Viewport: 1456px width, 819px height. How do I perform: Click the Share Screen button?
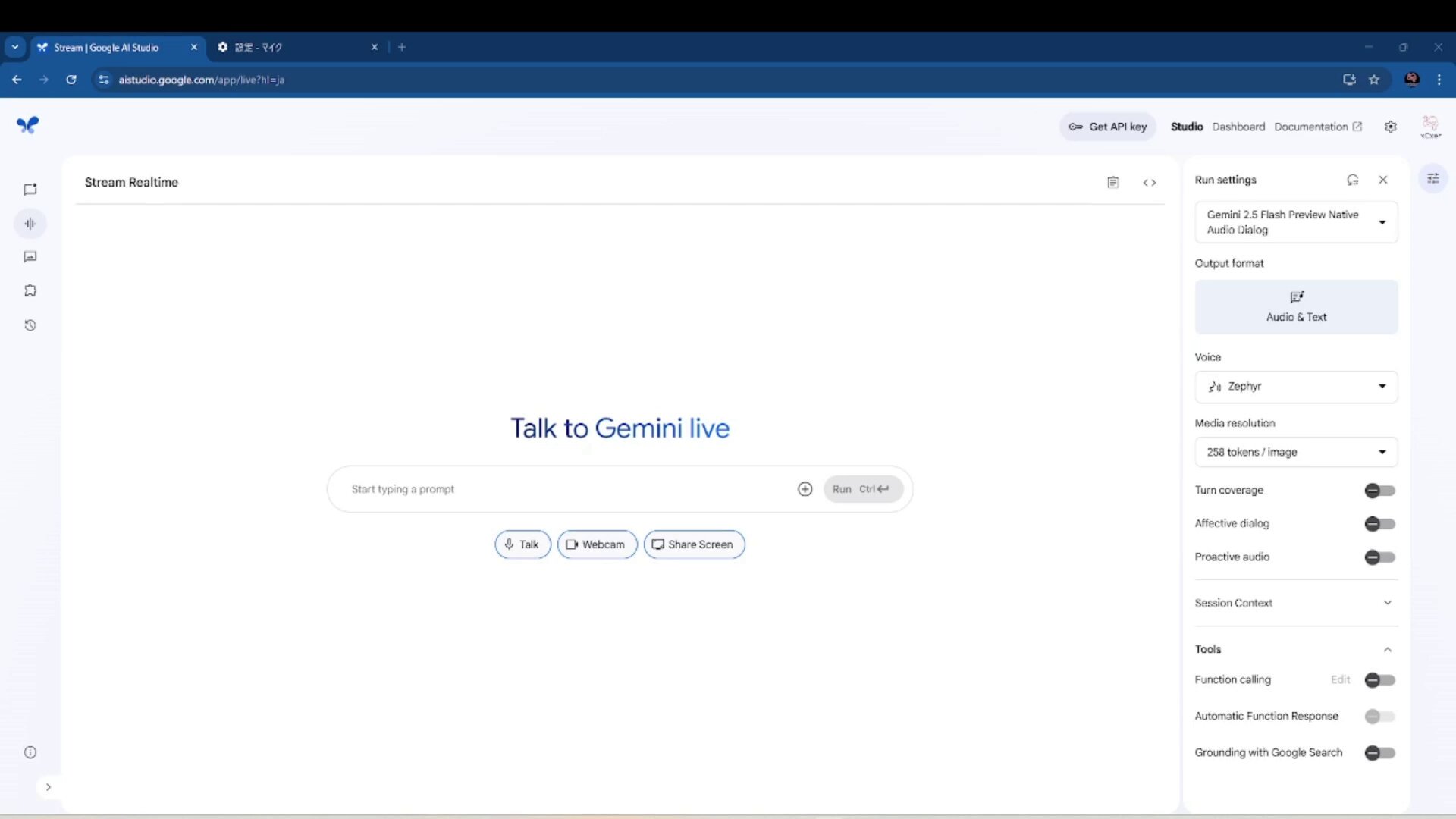tap(694, 544)
